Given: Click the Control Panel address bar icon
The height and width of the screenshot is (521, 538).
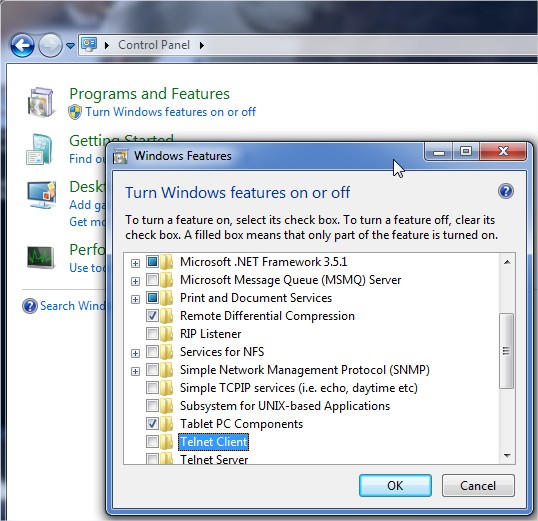Looking at the screenshot, I should (x=89, y=45).
